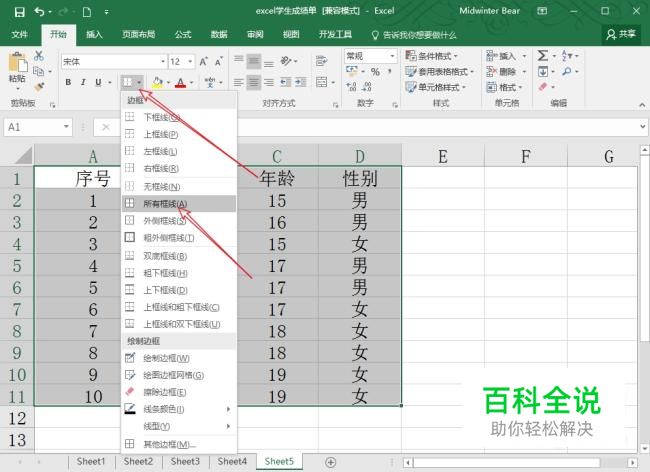
Task: Click the Copy icon in the clipboard group
Action: click(x=39, y=71)
